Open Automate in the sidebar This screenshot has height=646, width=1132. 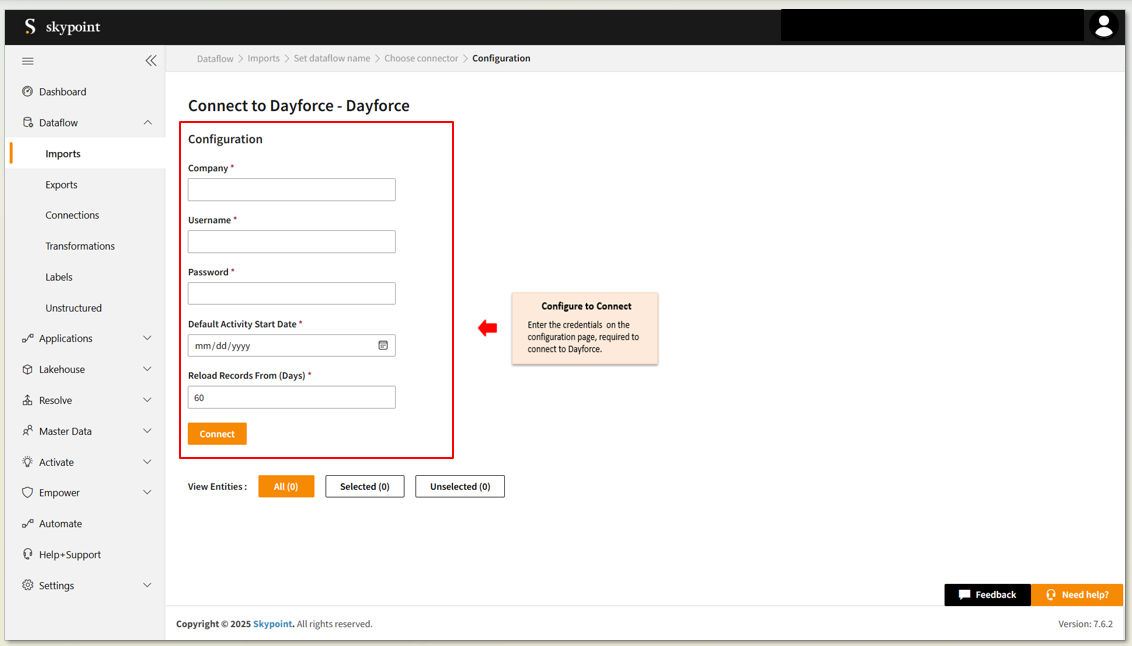tap(61, 524)
